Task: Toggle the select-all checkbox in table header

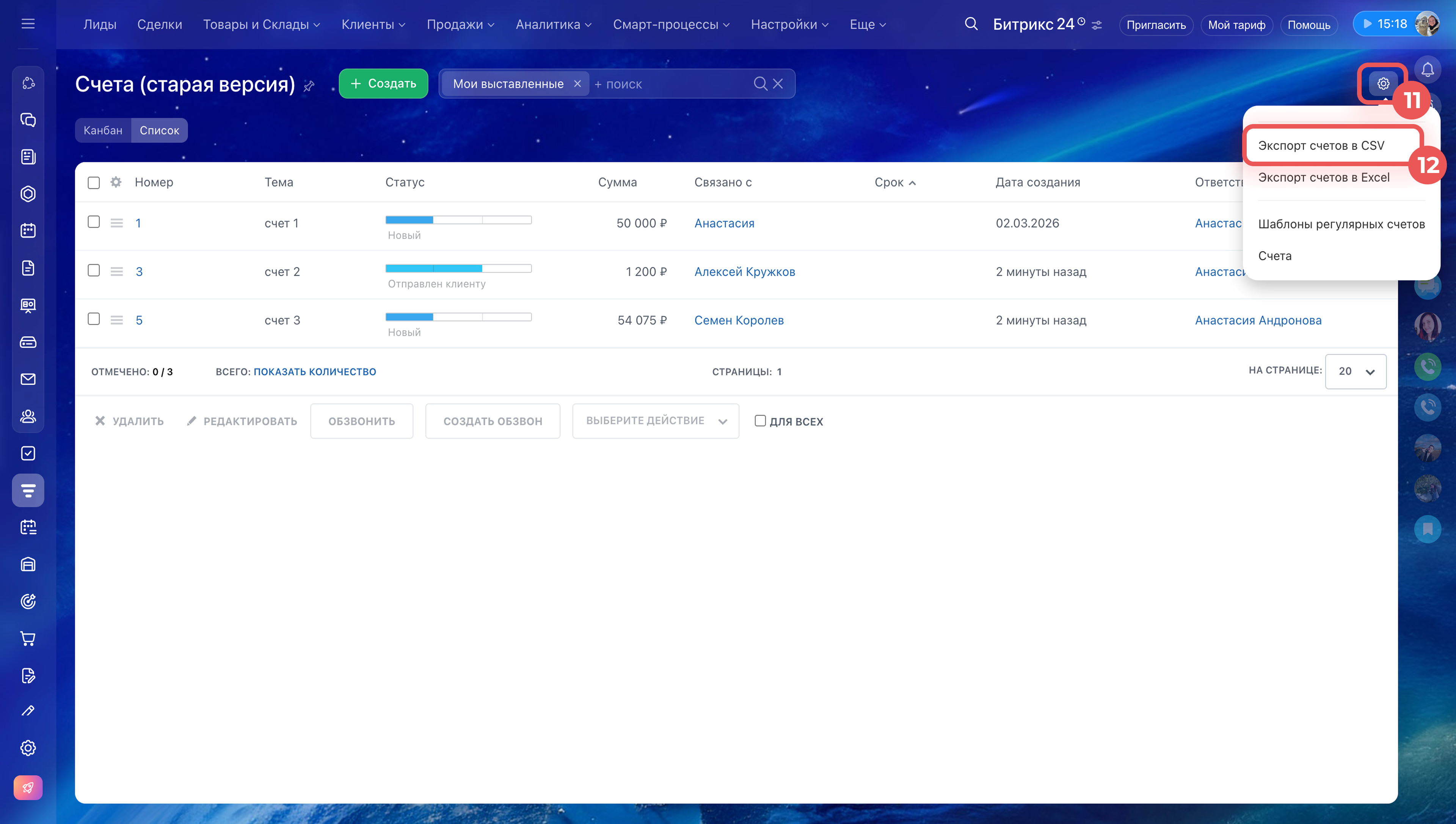Action: click(94, 182)
